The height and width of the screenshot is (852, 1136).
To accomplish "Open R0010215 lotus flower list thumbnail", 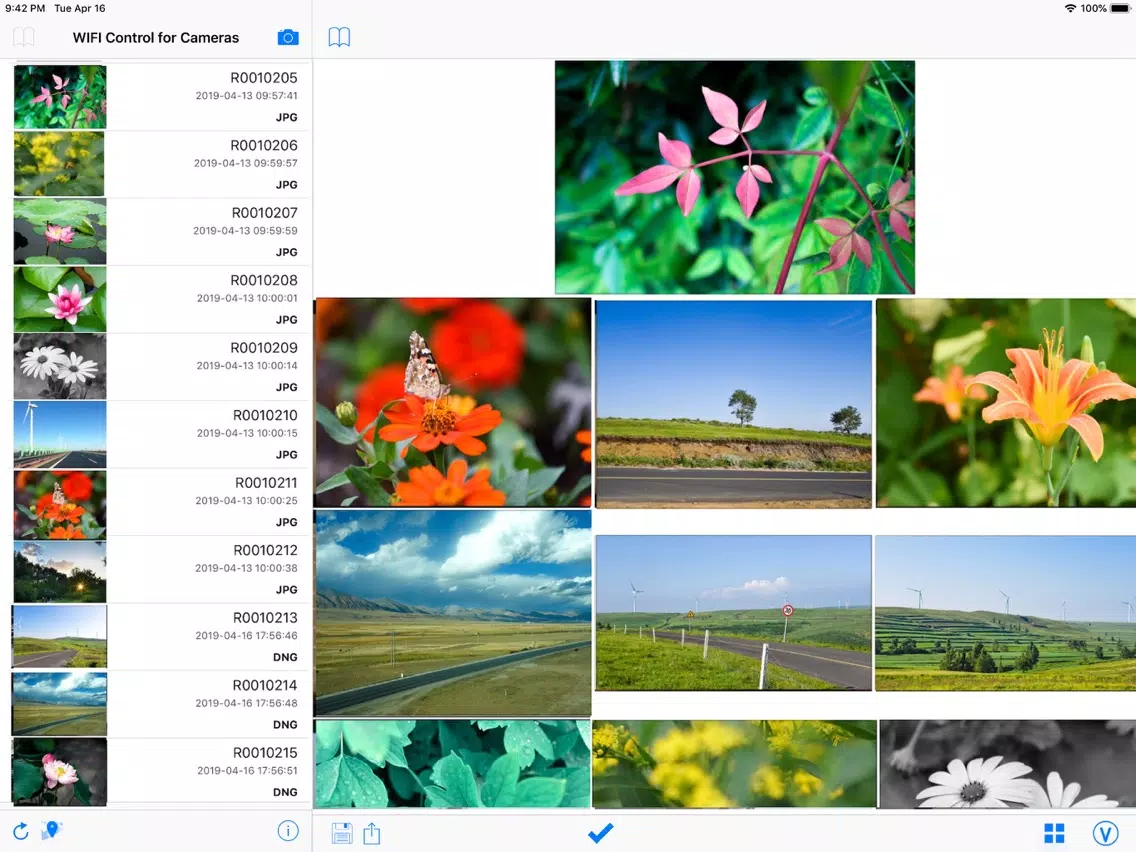I will coord(59,772).
